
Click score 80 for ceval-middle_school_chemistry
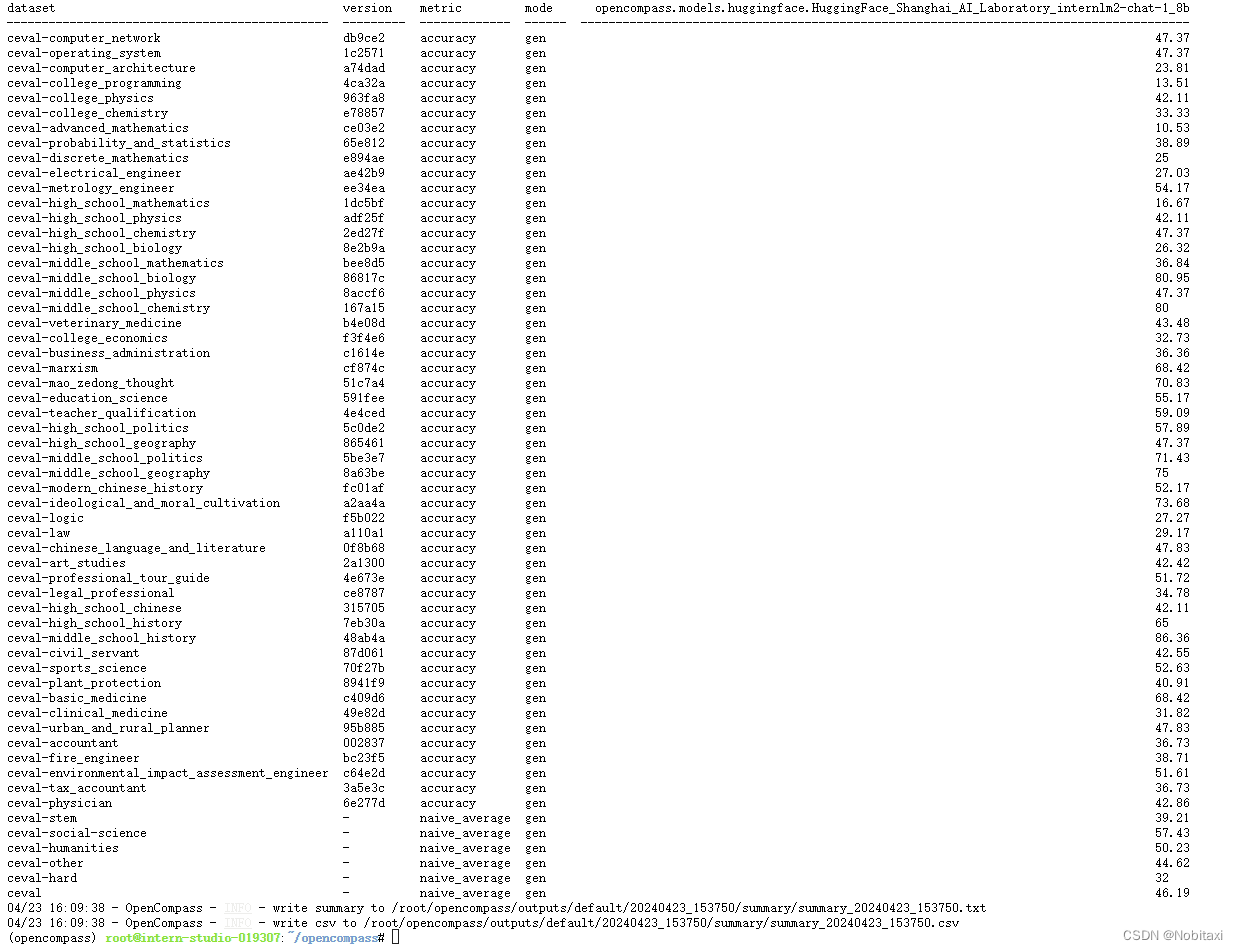tap(1161, 308)
